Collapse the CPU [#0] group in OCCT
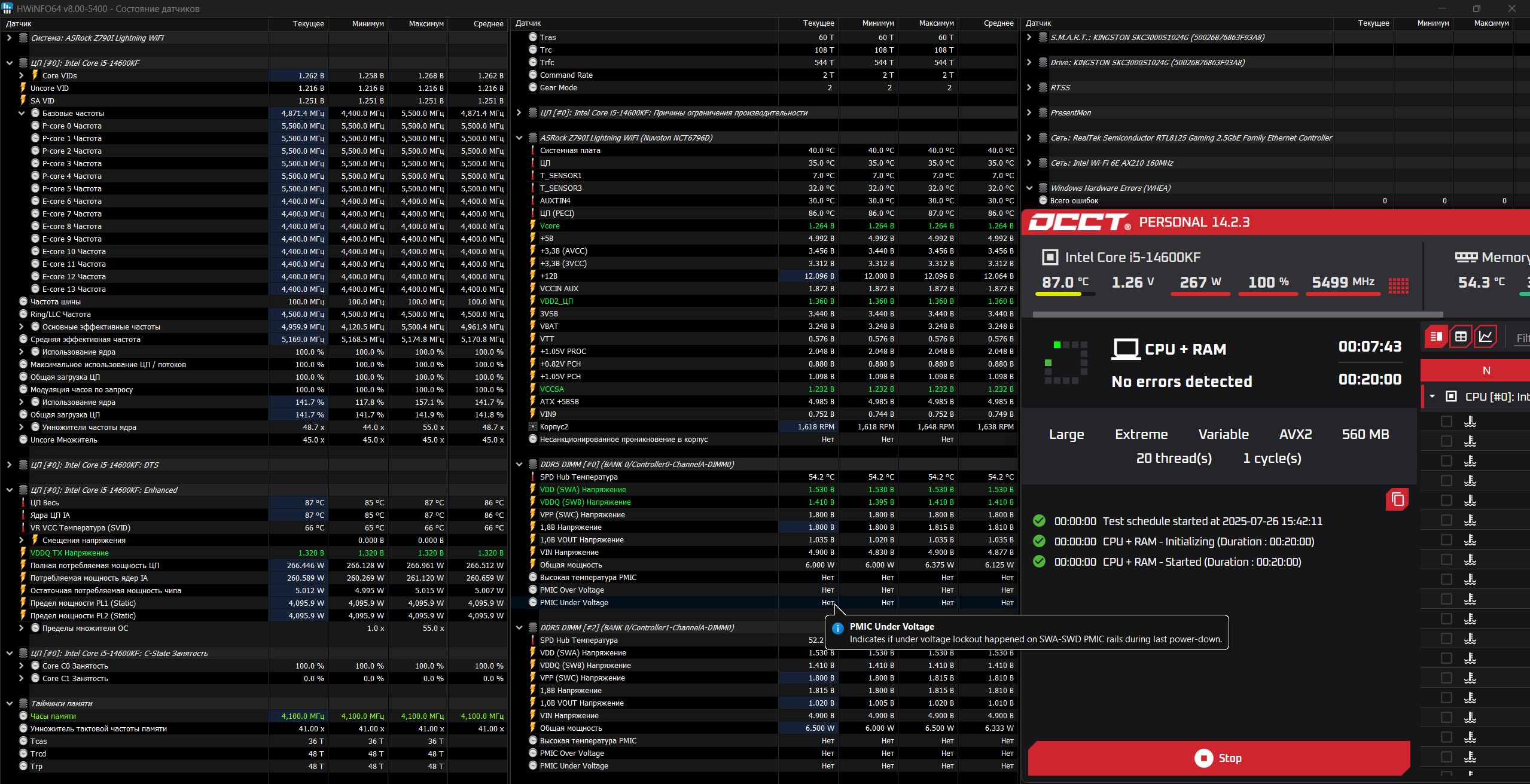 (1433, 396)
